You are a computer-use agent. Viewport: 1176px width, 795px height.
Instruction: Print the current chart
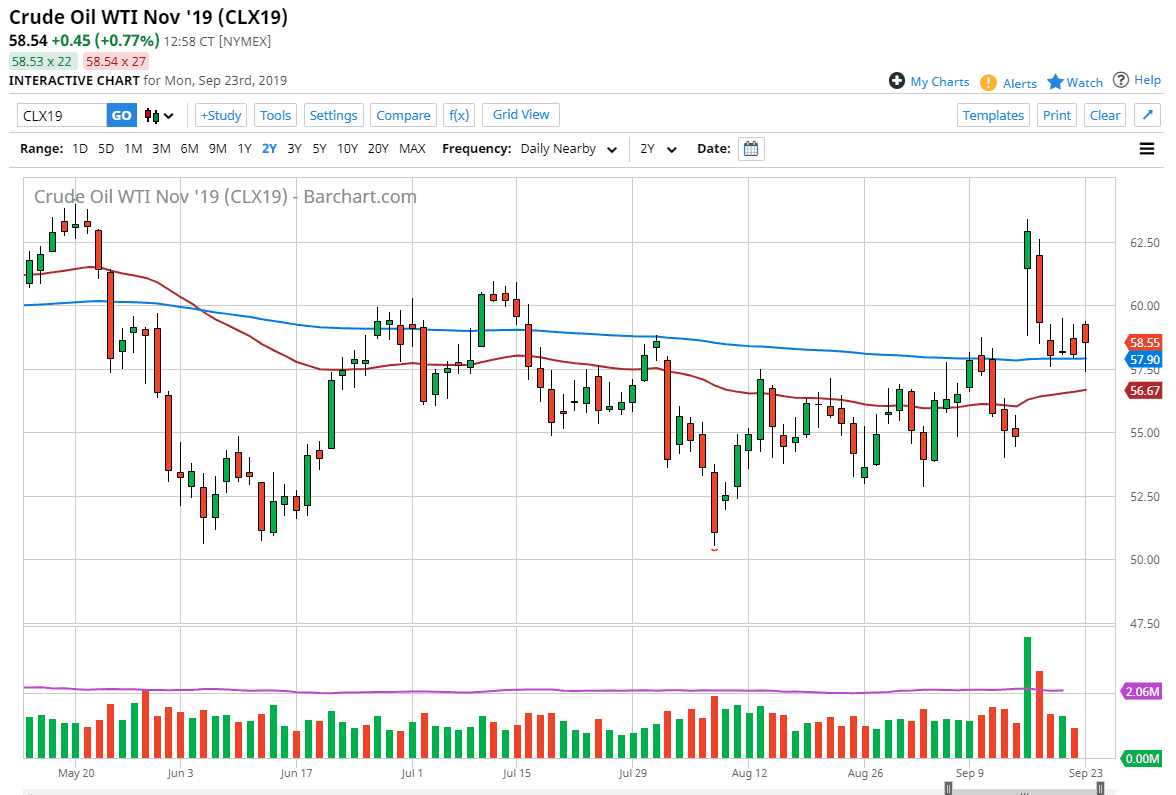pos(1056,115)
